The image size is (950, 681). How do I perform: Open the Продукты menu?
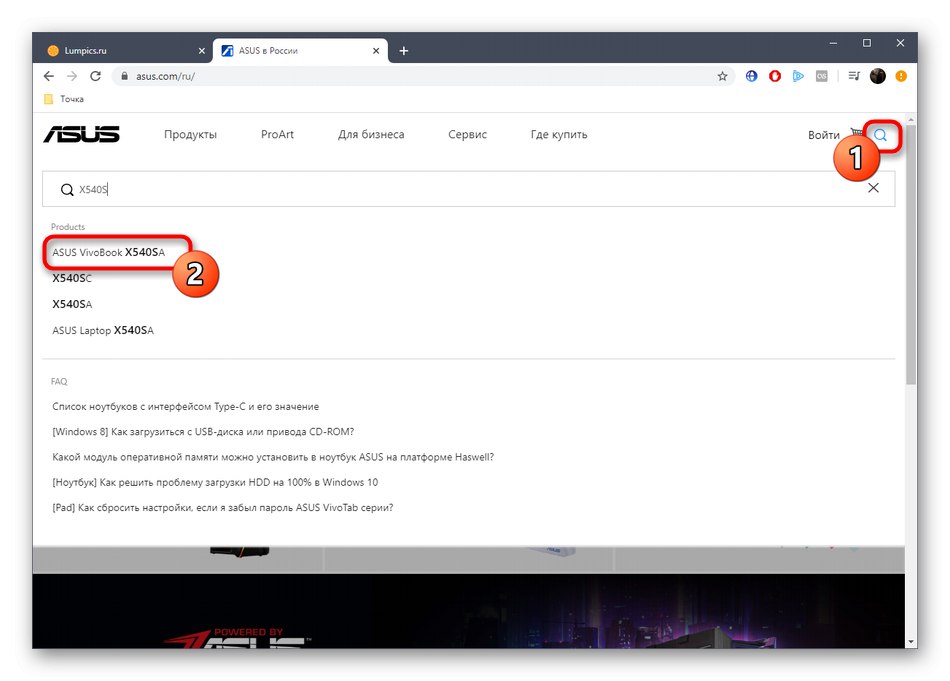pyautogui.click(x=190, y=134)
